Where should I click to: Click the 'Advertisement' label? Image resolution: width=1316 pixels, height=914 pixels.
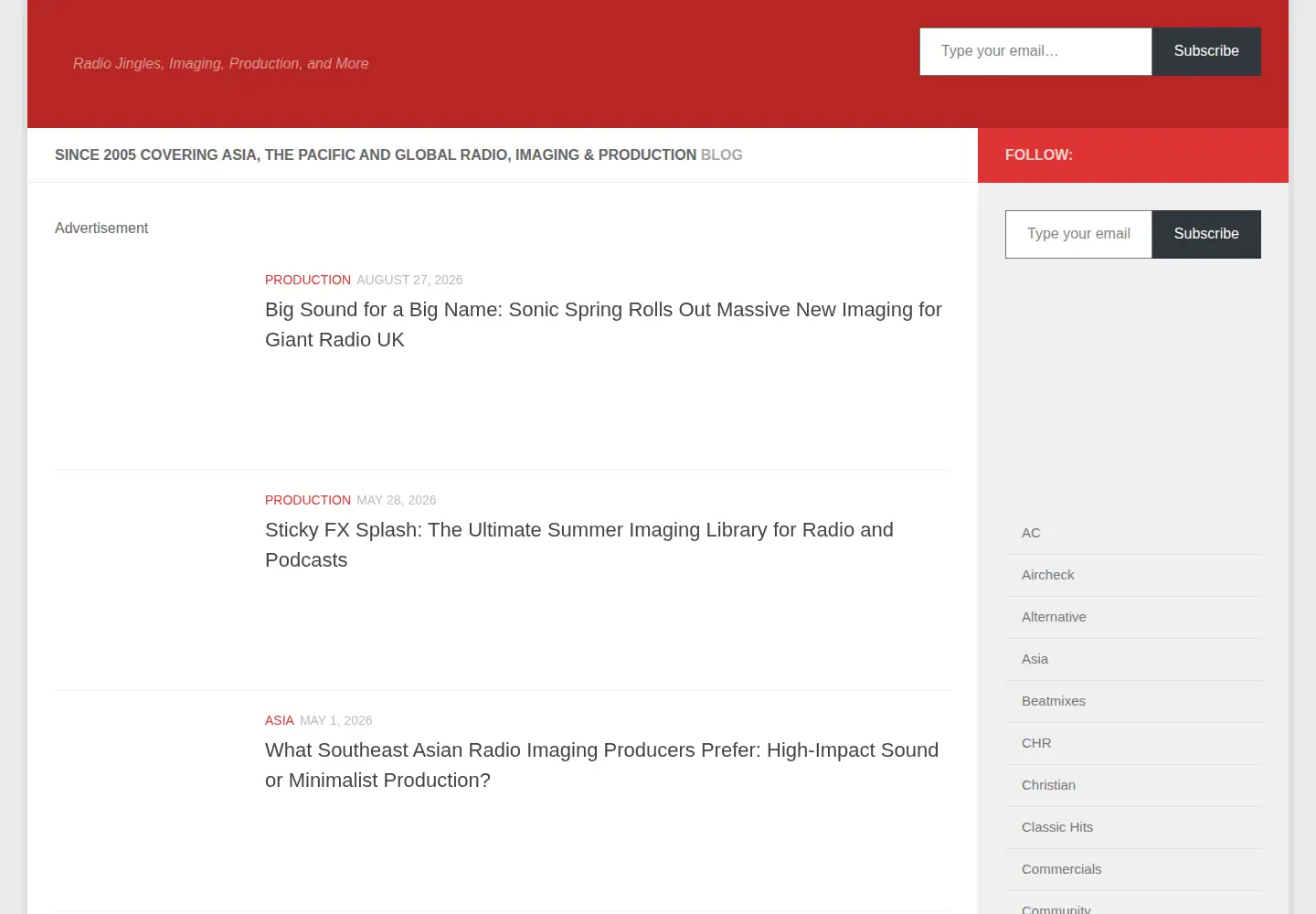pos(101,228)
